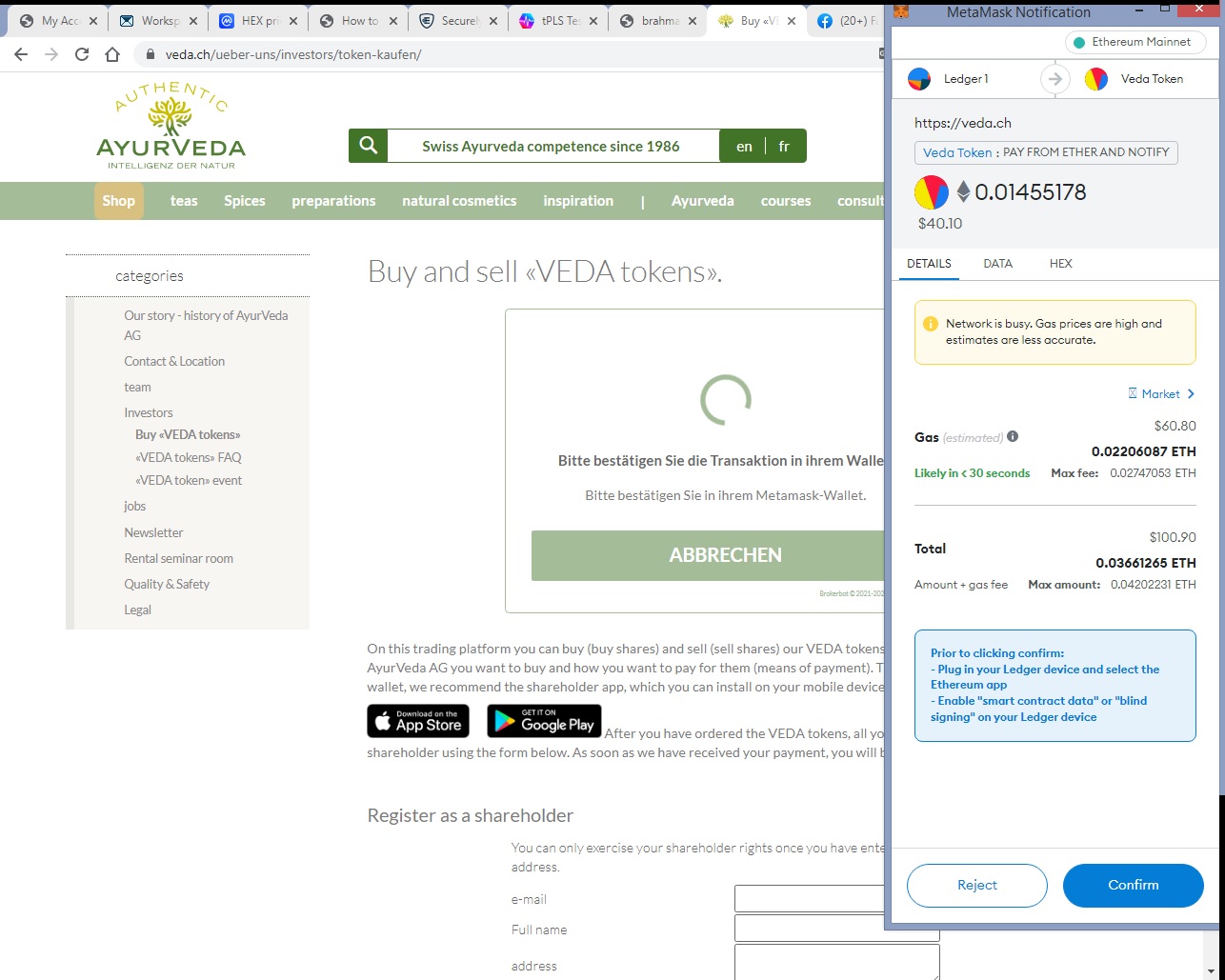Open the Spices menu item
Screen dimensions: 1225x980
coord(245,201)
